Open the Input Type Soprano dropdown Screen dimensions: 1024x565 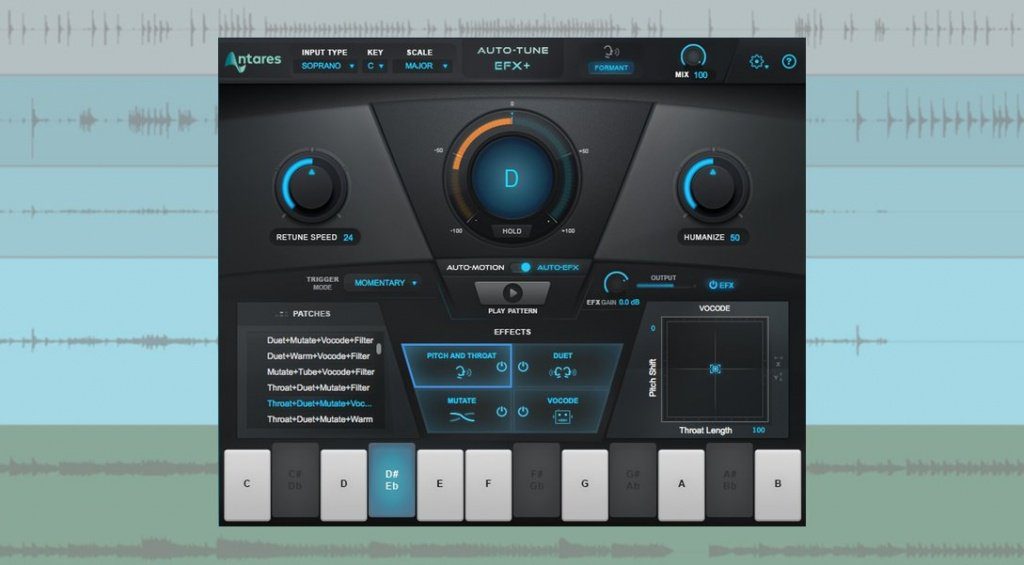[x=328, y=66]
